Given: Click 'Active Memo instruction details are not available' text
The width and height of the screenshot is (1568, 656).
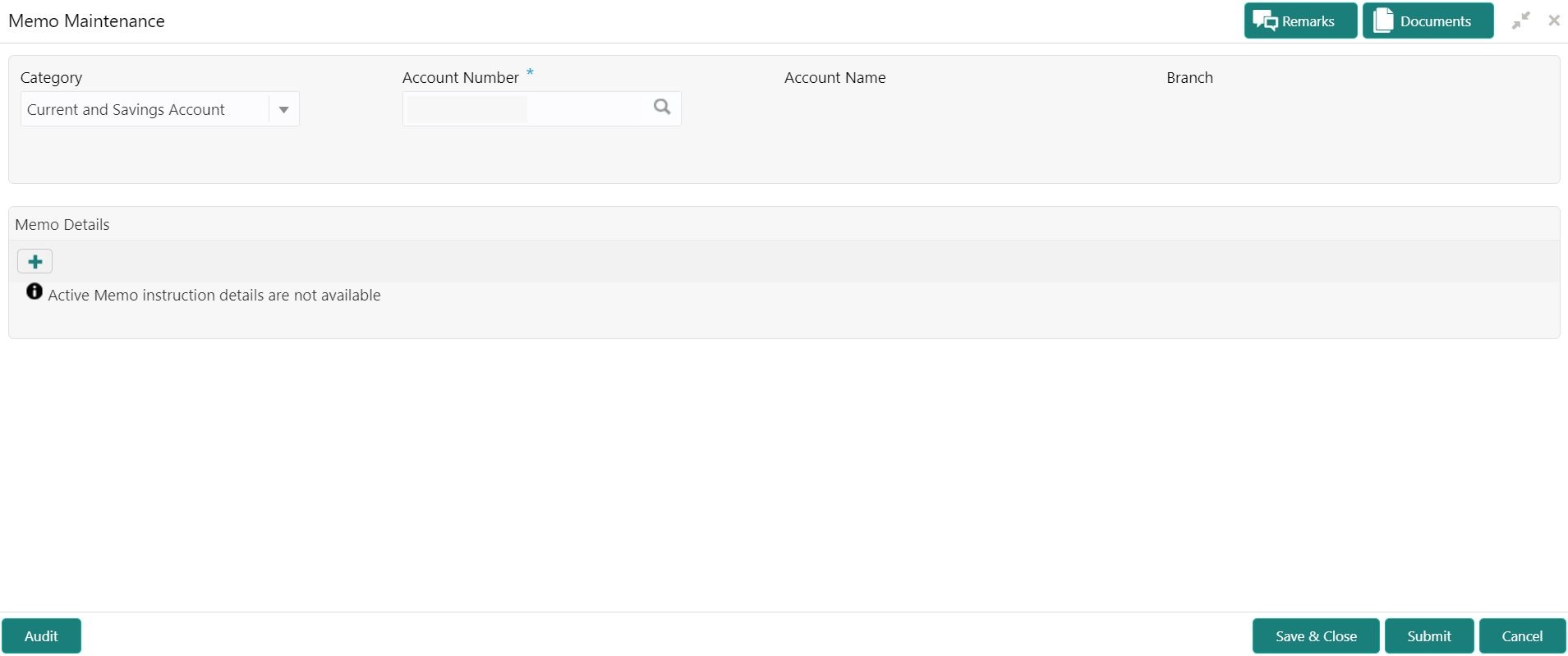Looking at the screenshot, I should pyautogui.click(x=214, y=296).
